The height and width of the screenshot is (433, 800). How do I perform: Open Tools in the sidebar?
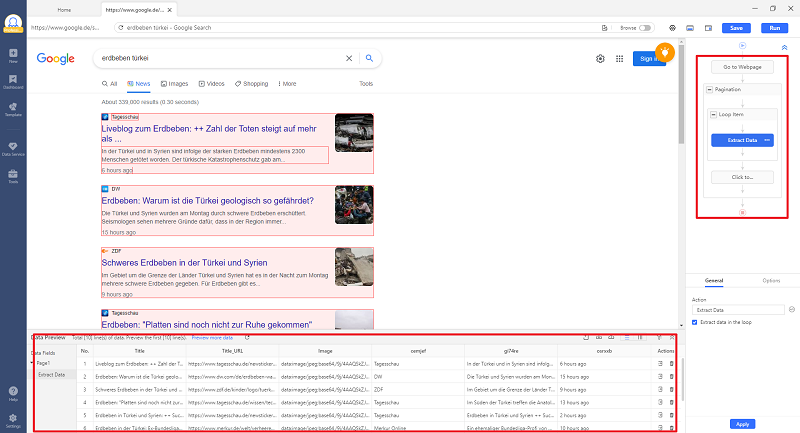(13, 176)
